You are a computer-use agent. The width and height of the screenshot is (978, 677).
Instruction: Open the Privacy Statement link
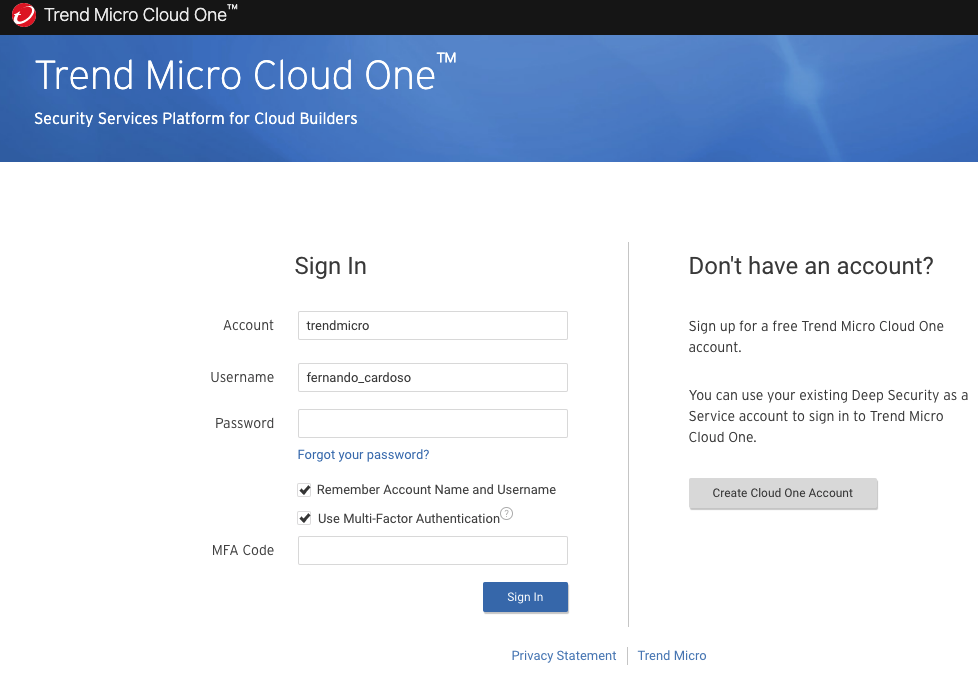(x=564, y=656)
